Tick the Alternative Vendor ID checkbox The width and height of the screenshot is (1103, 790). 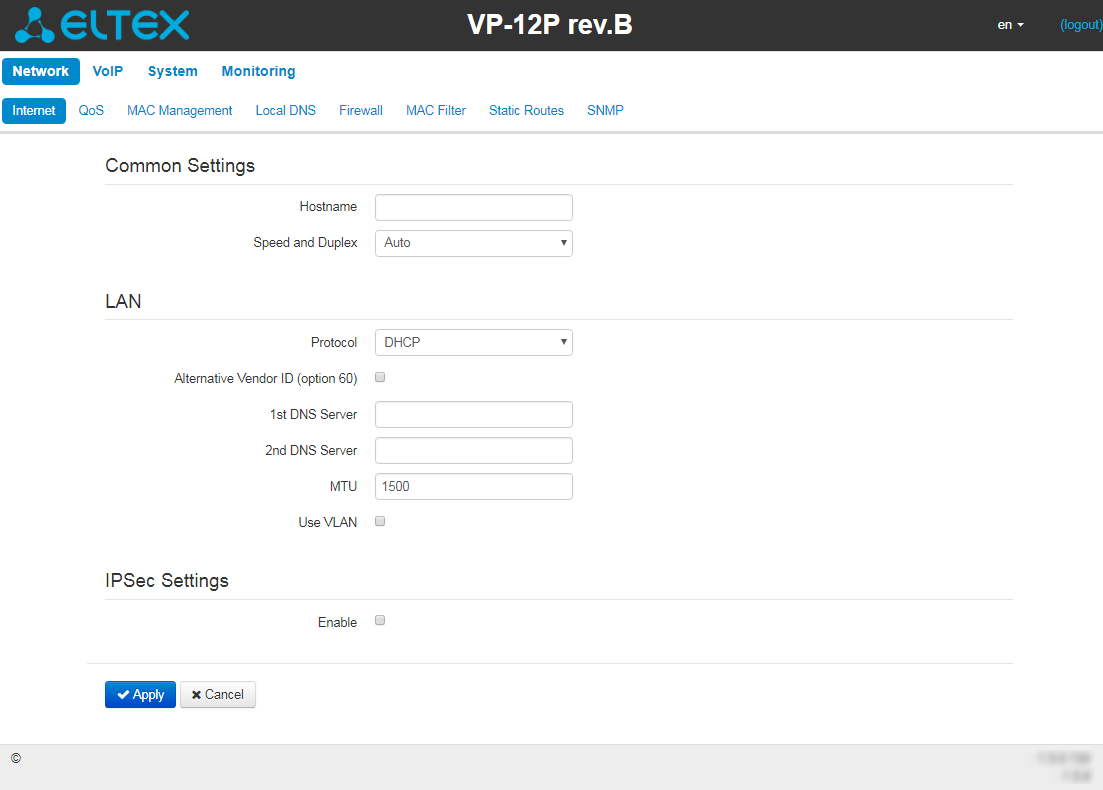tap(380, 377)
